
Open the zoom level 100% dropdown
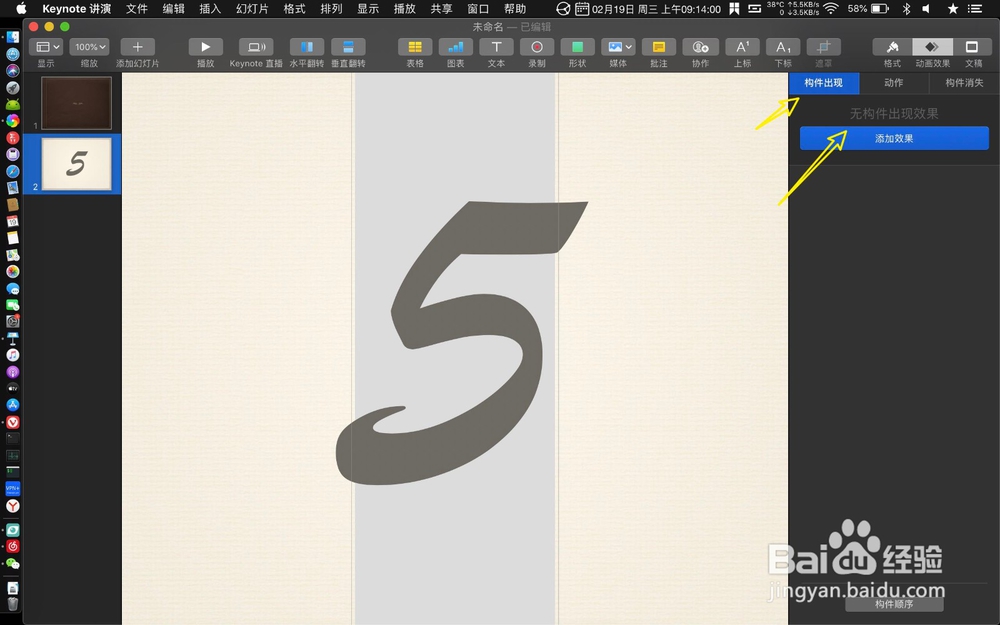point(88,46)
